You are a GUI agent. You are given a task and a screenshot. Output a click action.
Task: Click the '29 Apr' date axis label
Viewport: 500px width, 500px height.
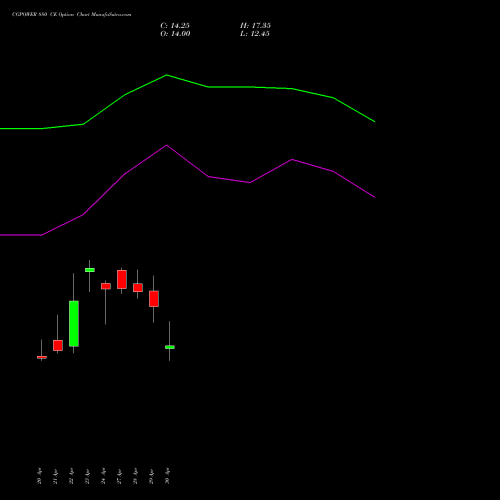click(151, 476)
